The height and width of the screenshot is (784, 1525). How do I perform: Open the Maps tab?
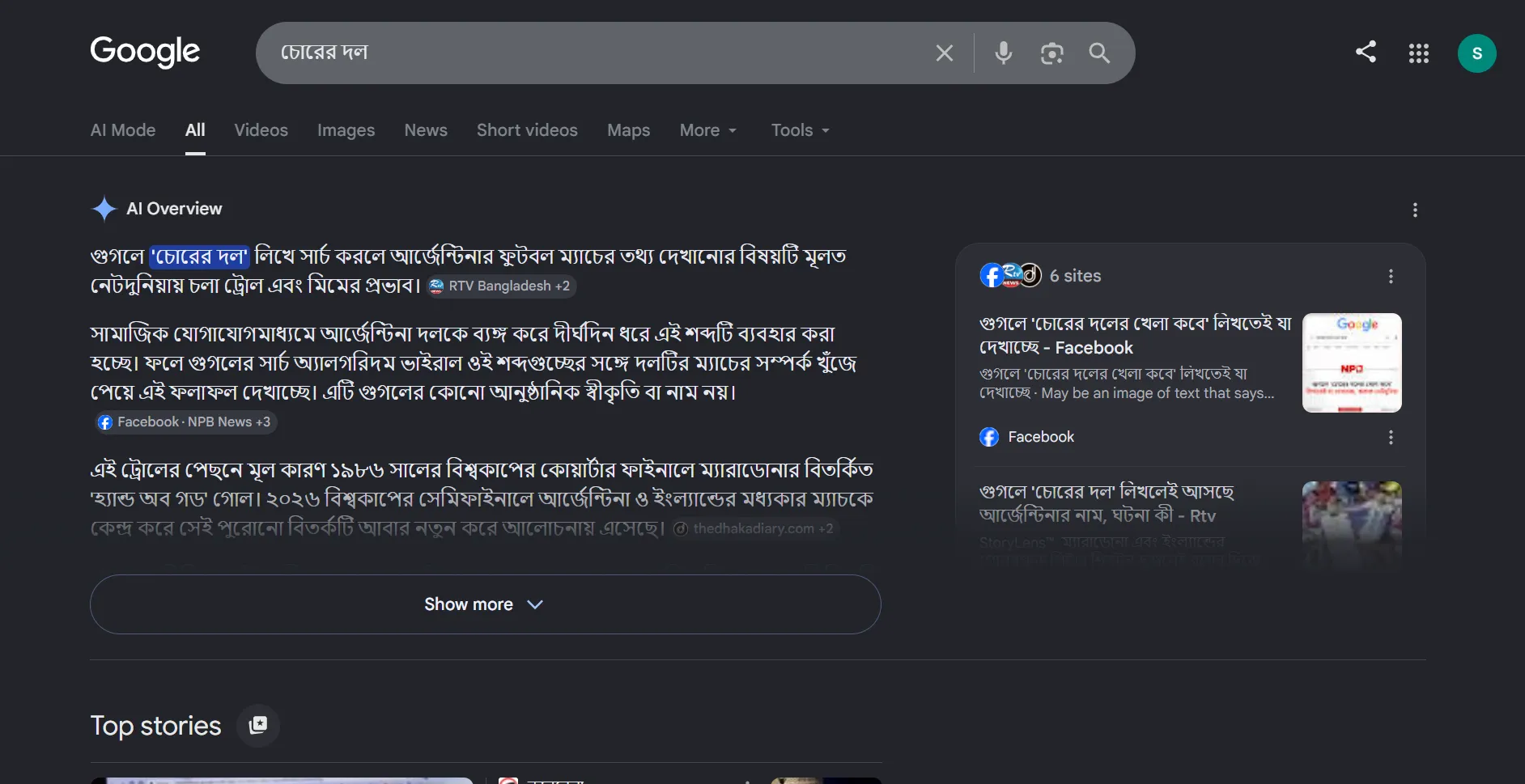[x=628, y=130]
